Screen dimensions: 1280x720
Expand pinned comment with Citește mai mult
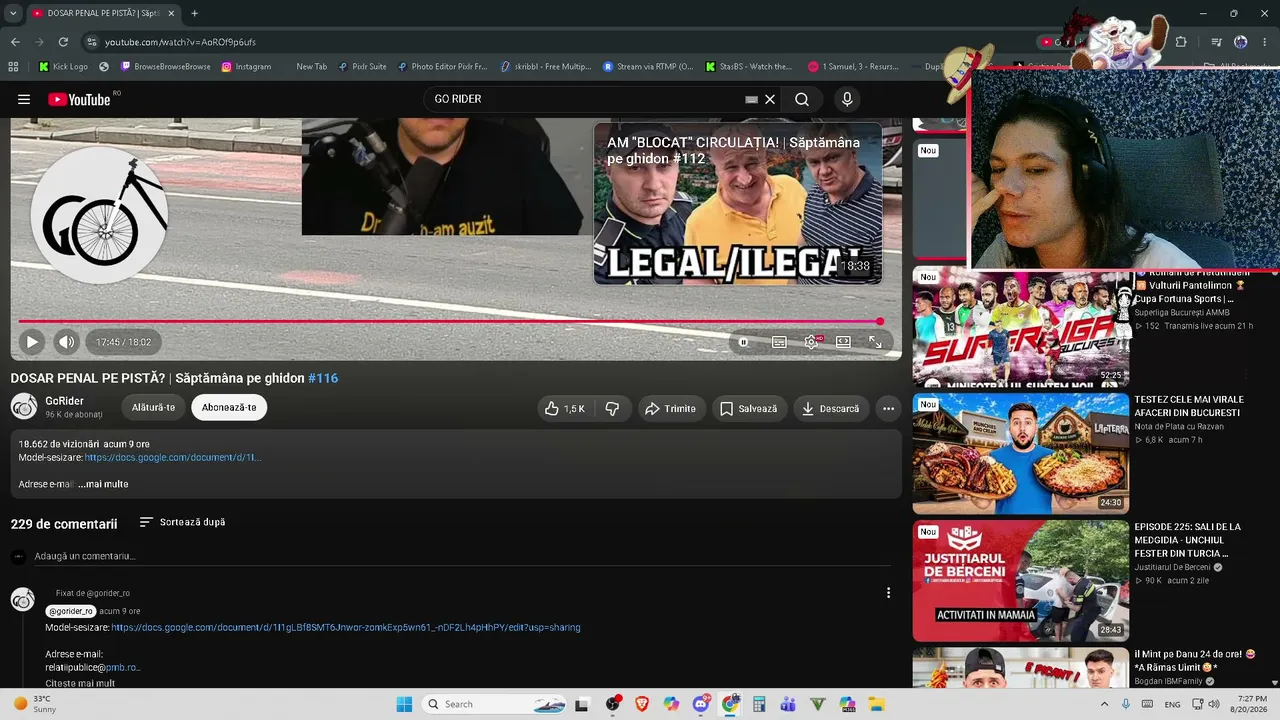[x=80, y=683]
